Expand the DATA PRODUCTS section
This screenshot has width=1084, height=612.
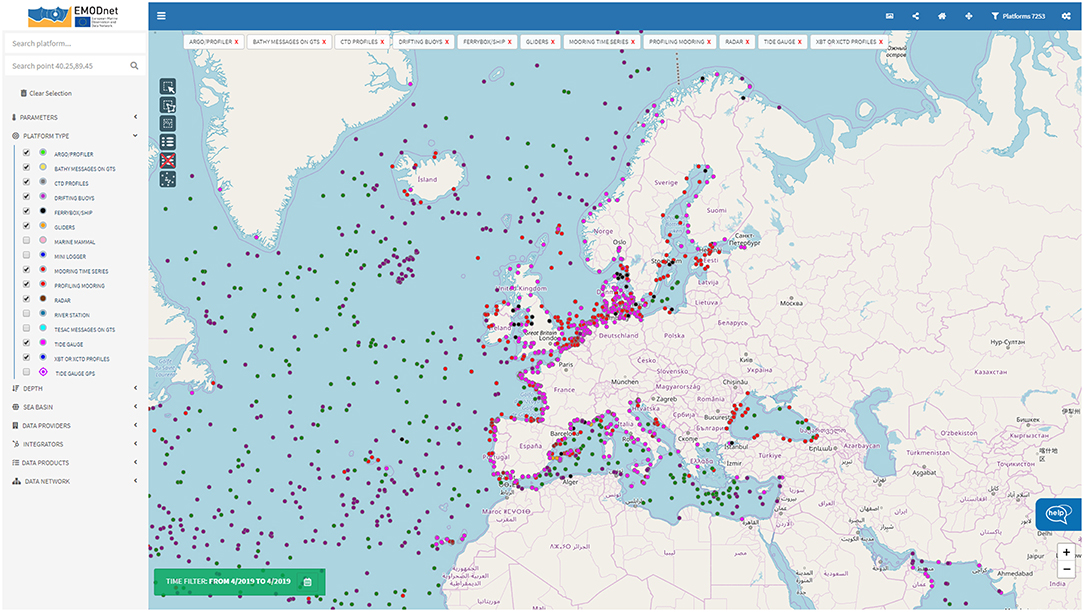[75, 463]
